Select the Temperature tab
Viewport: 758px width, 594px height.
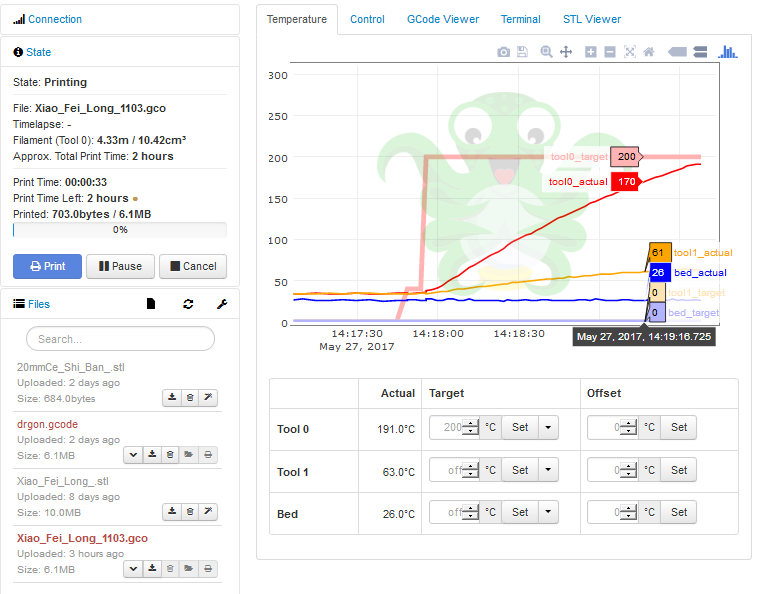coord(297,19)
